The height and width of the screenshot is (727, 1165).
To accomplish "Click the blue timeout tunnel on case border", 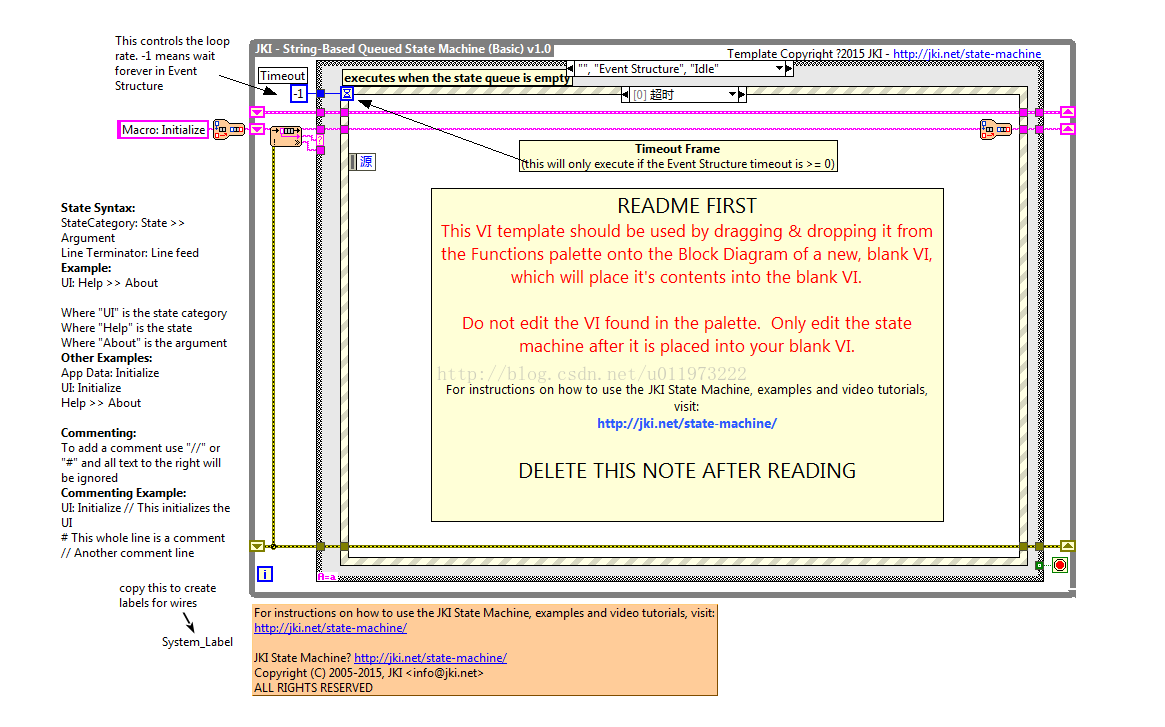I will click(x=320, y=94).
